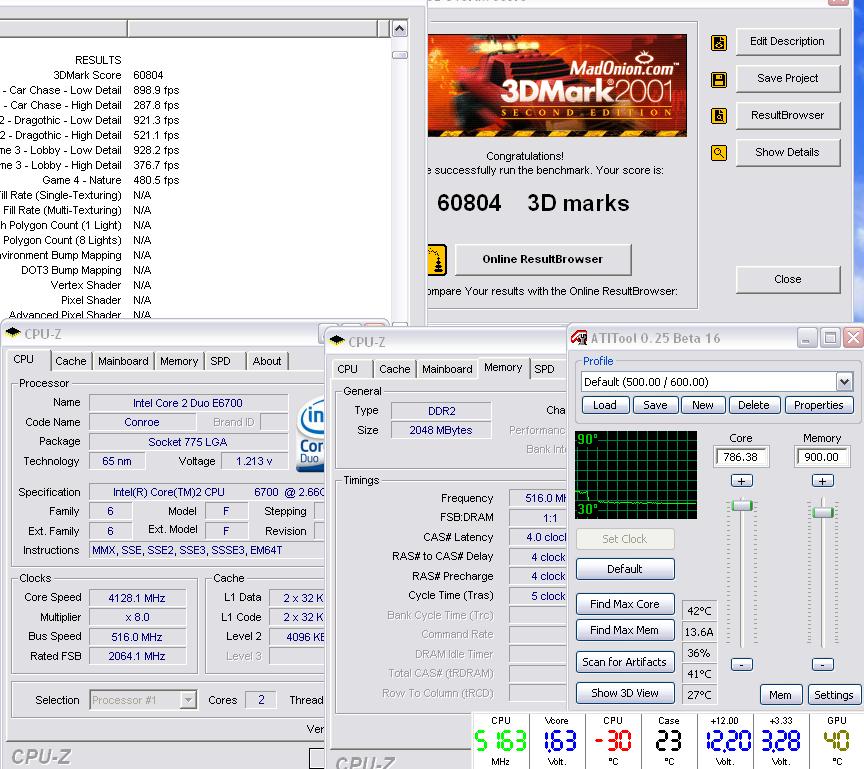Increase Core clock with plus button
This screenshot has height=769, width=864.
(x=742, y=481)
